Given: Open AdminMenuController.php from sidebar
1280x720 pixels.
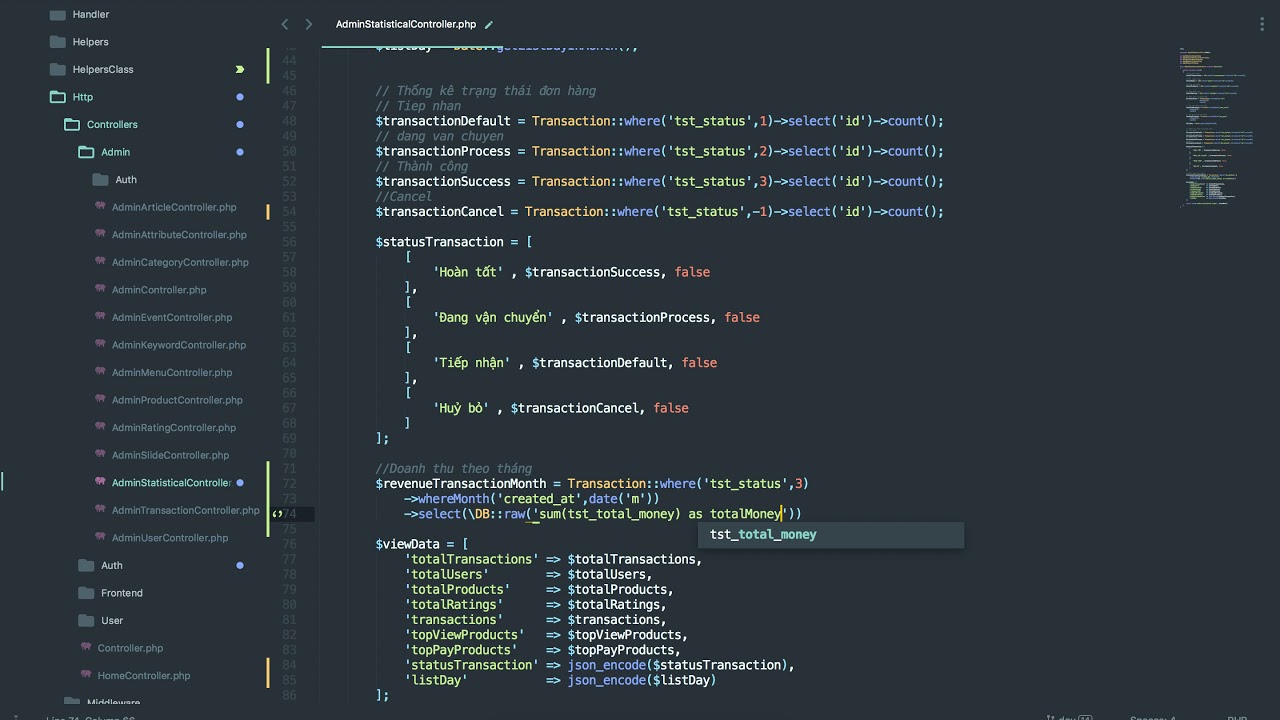Looking at the screenshot, I should coord(172,372).
